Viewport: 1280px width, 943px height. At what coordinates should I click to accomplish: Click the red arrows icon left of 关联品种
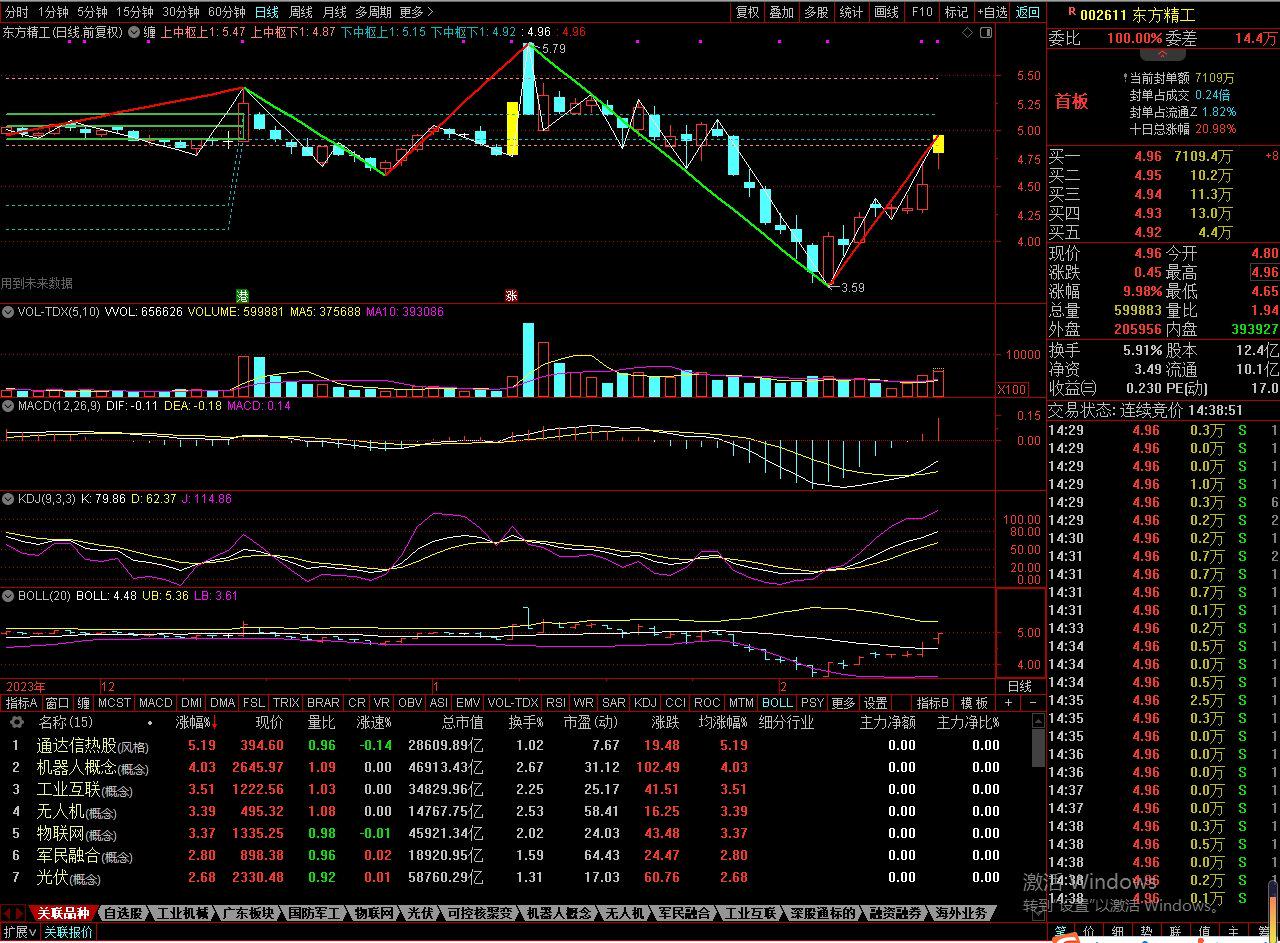tap(14, 913)
